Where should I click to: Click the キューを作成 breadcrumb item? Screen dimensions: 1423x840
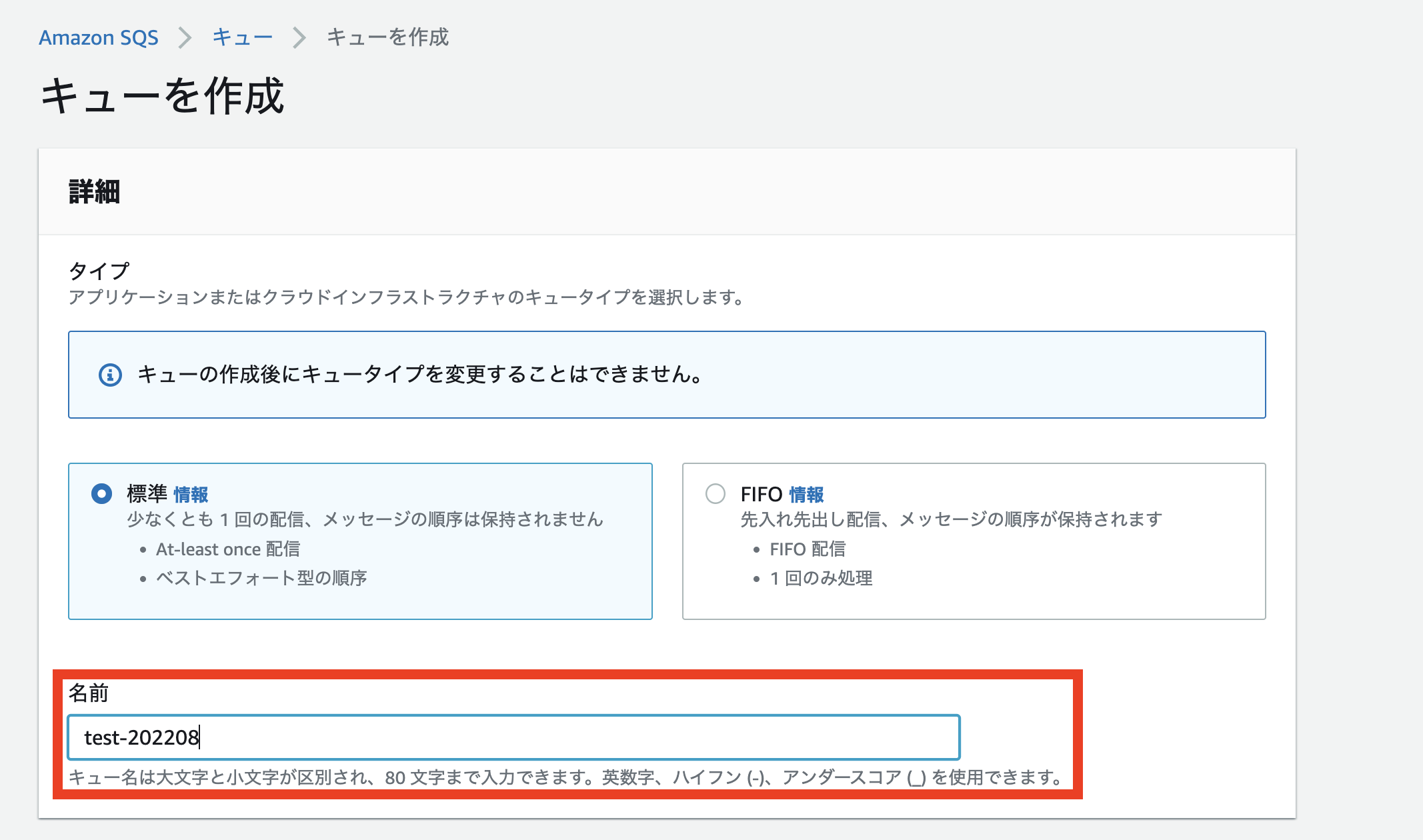[387, 37]
